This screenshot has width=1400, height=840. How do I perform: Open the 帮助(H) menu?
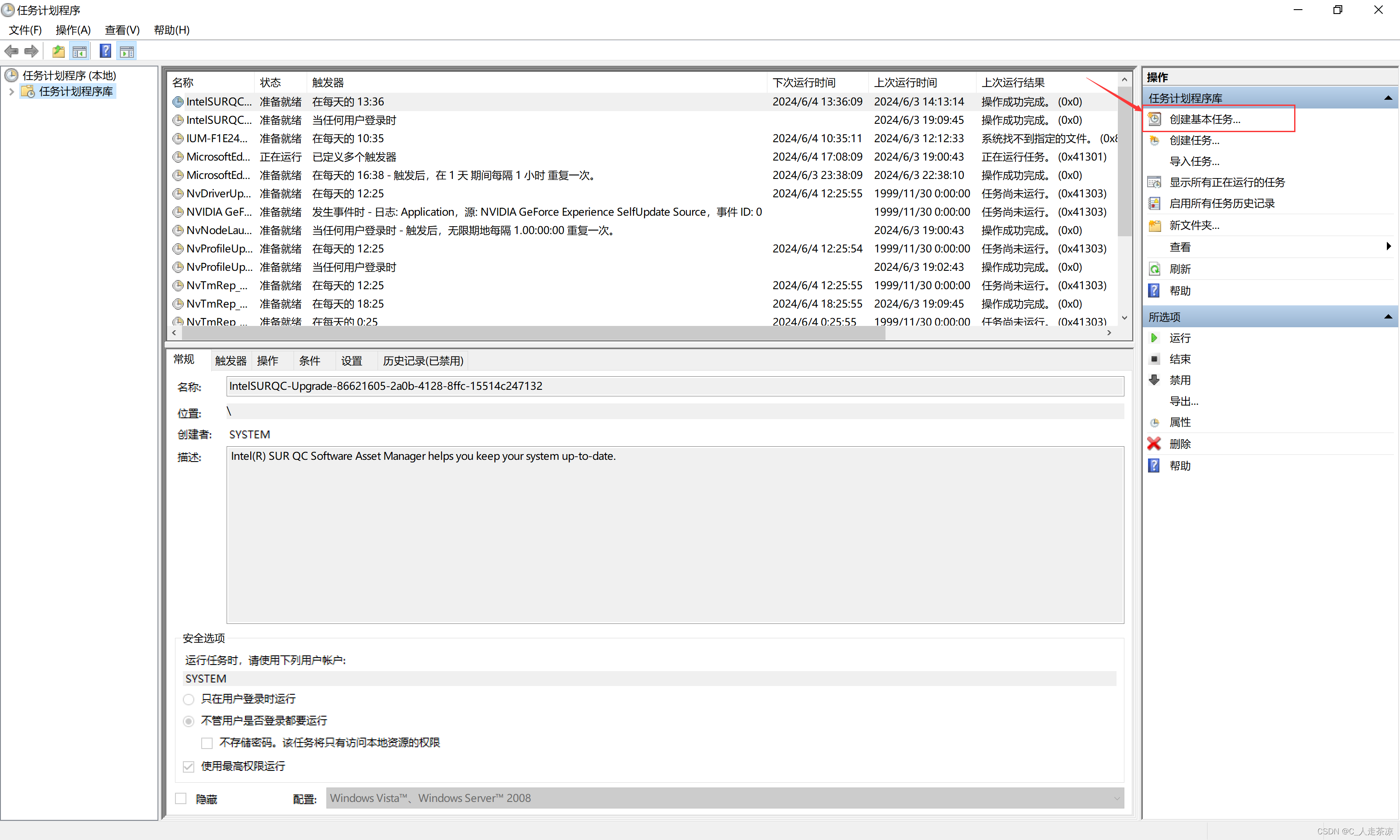click(171, 30)
